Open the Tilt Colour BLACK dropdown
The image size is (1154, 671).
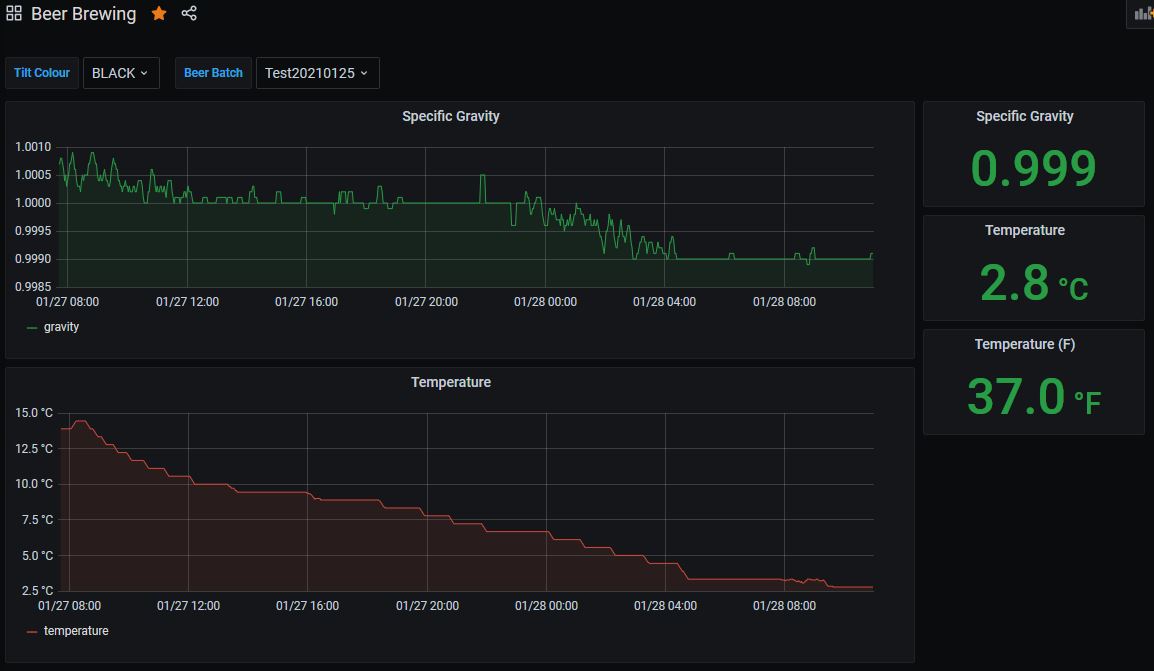point(121,73)
